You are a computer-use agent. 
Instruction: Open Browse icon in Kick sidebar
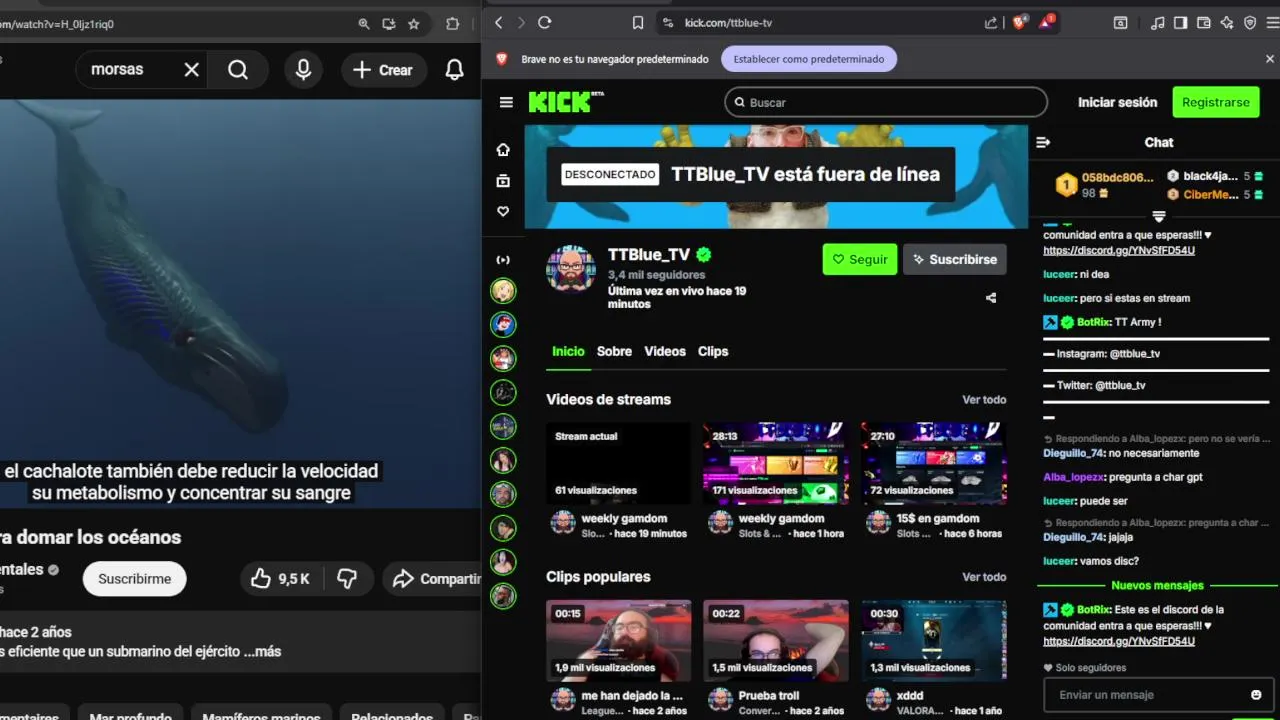(503, 181)
